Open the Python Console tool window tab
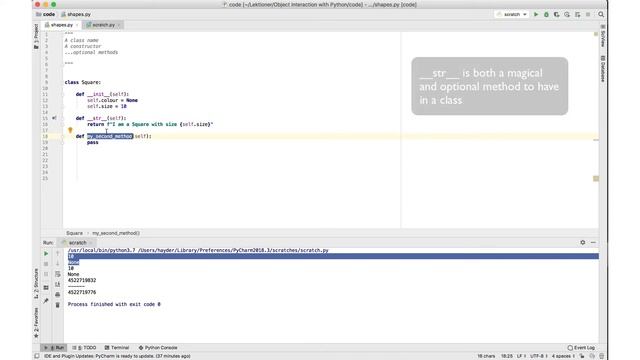640x360 pixels. [x=158, y=348]
